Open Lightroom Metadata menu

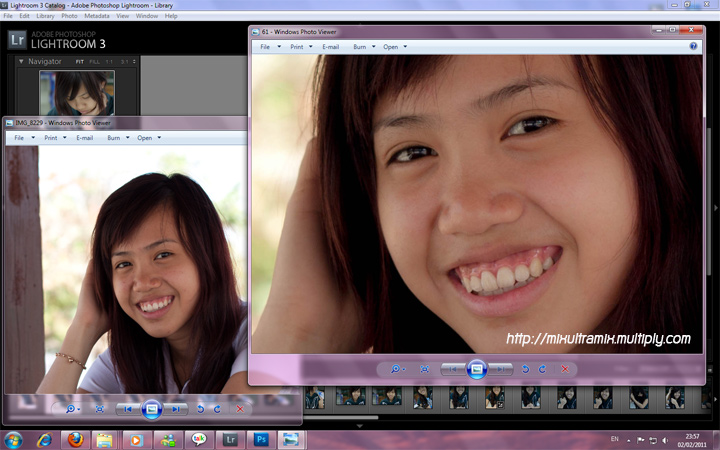click(97, 16)
